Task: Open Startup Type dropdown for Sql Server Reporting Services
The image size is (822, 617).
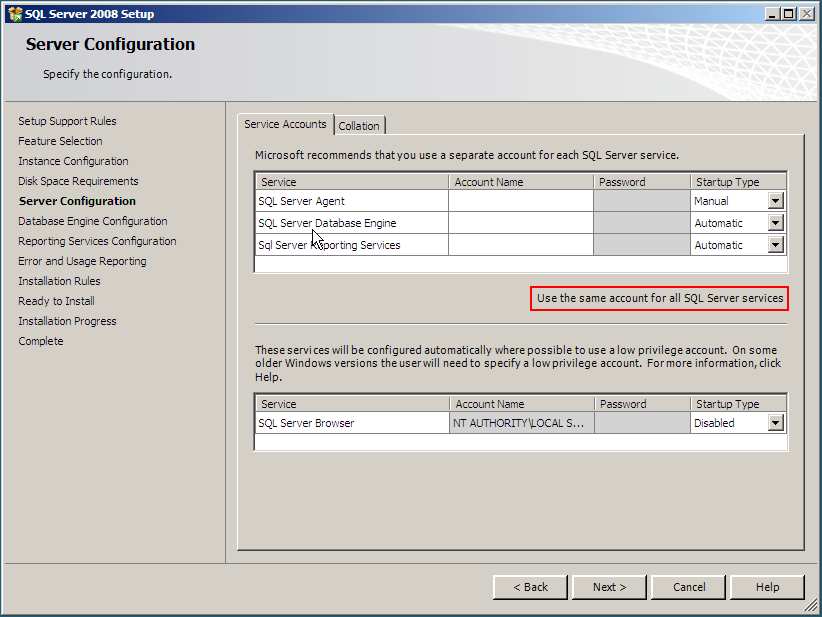Action: [x=775, y=245]
